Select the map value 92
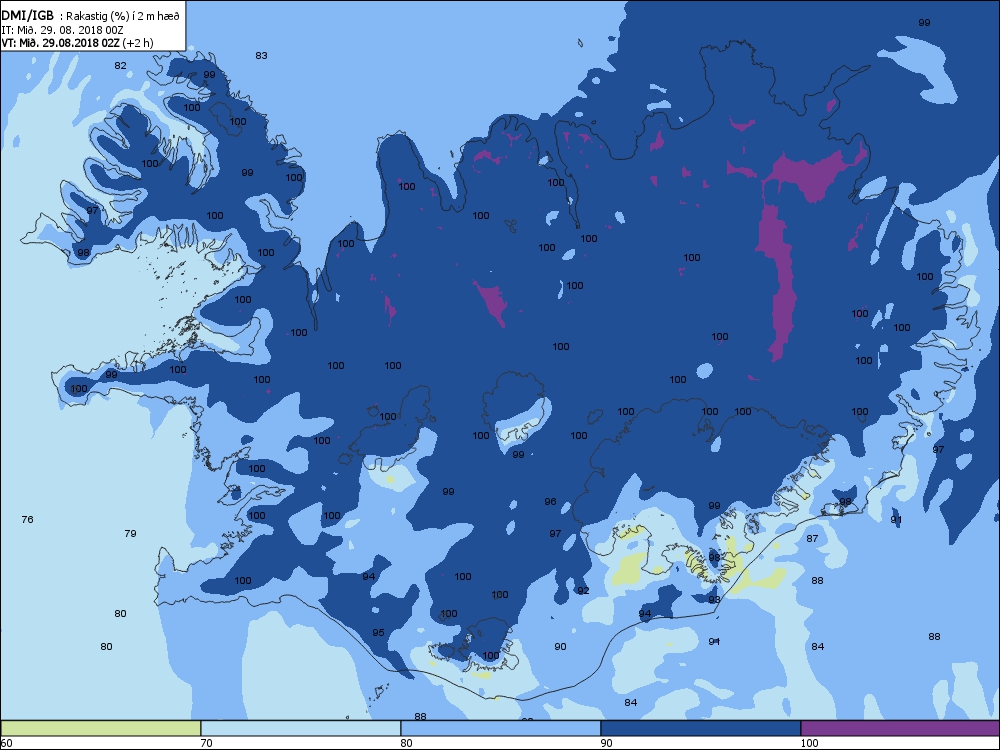This screenshot has height=750, width=1000. pyautogui.click(x=583, y=591)
